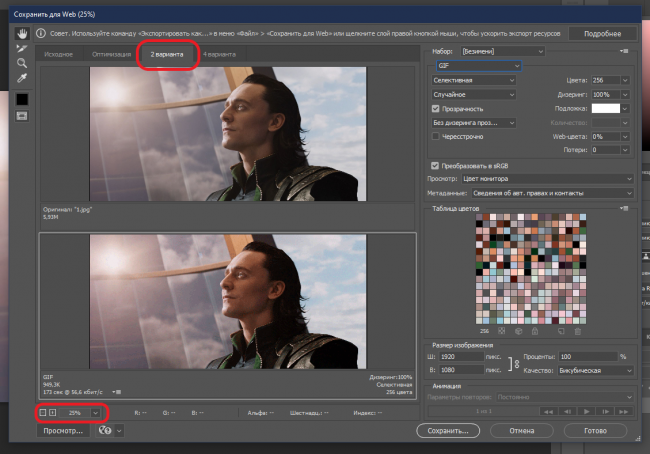This screenshot has height=454, width=650.
Task: Open the Web-цвета 0% dropdown arrow
Action: point(625,136)
